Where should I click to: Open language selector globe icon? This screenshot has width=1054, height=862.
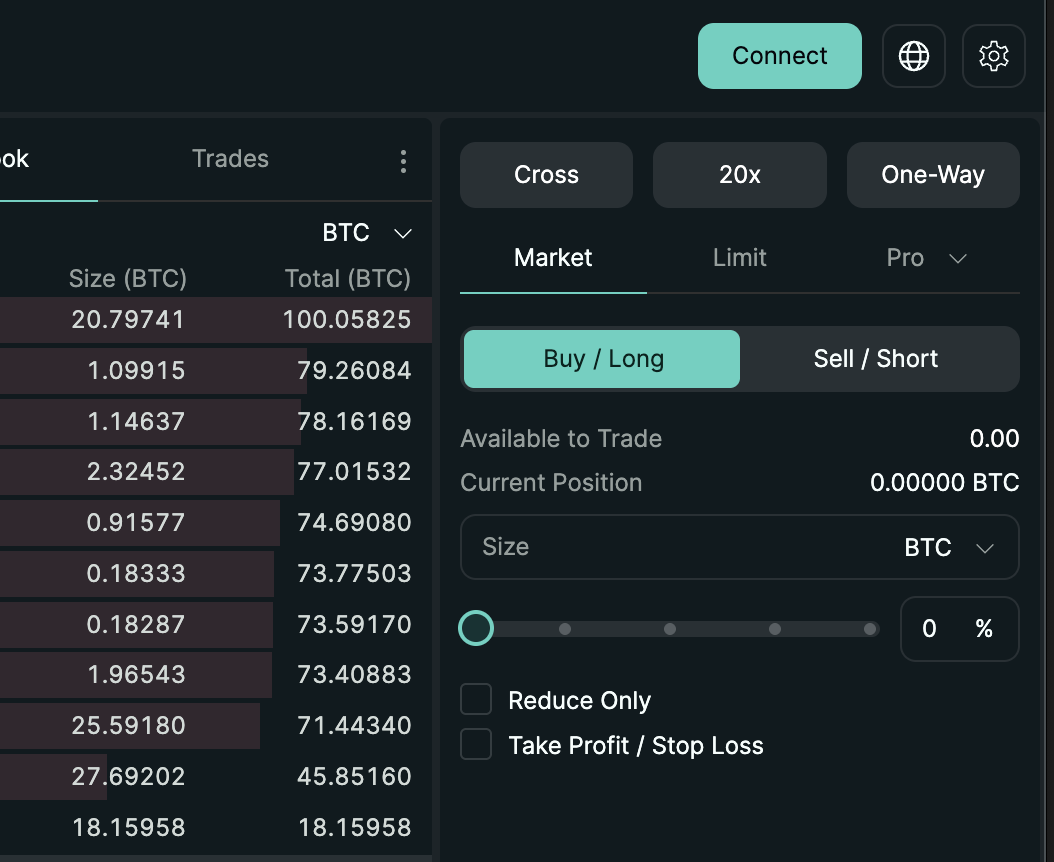(913, 56)
